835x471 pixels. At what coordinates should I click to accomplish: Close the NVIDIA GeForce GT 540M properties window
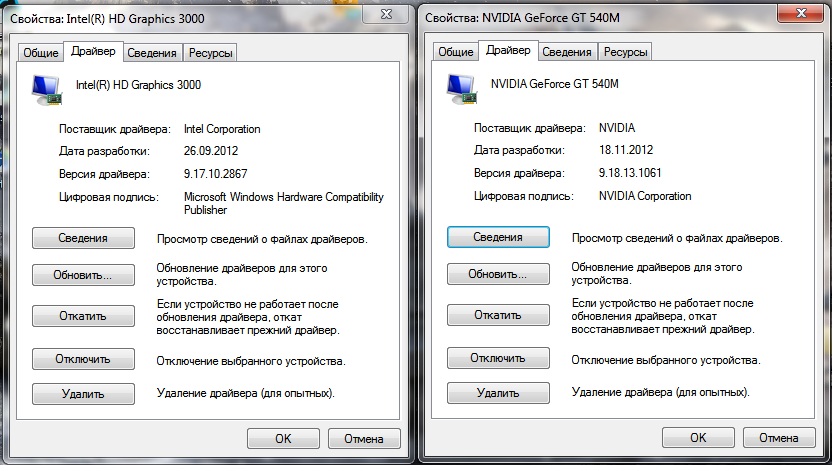click(800, 13)
